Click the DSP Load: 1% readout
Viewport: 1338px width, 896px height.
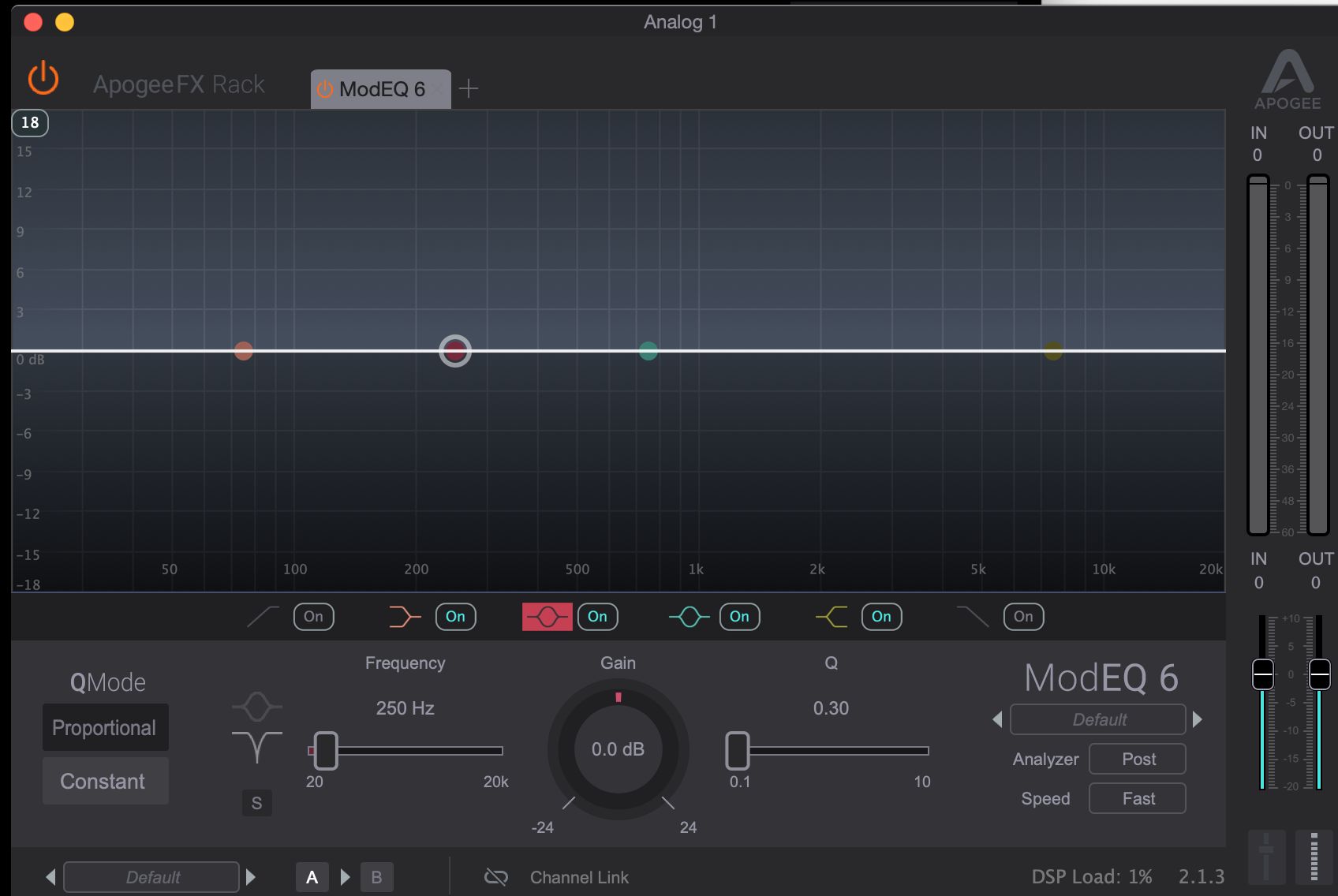click(x=1092, y=876)
